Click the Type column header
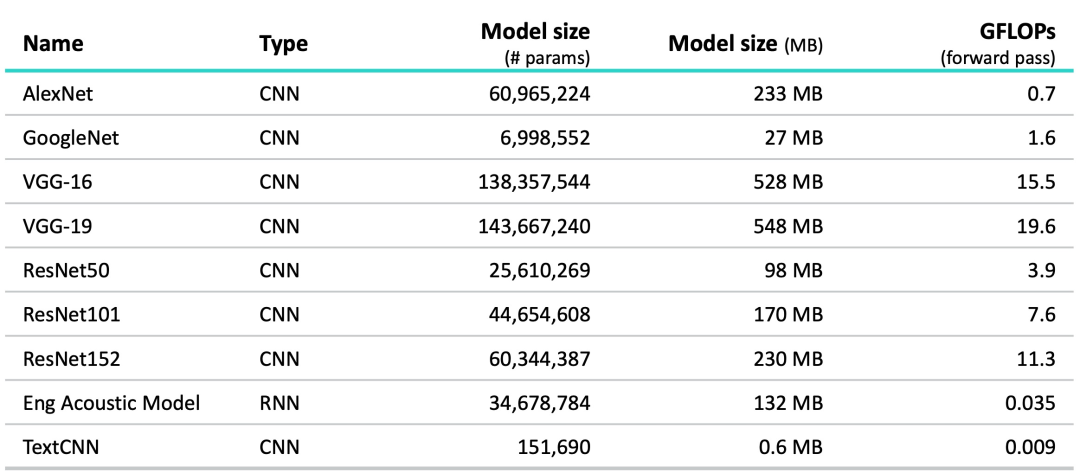This screenshot has width=1080, height=473. click(283, 44)
